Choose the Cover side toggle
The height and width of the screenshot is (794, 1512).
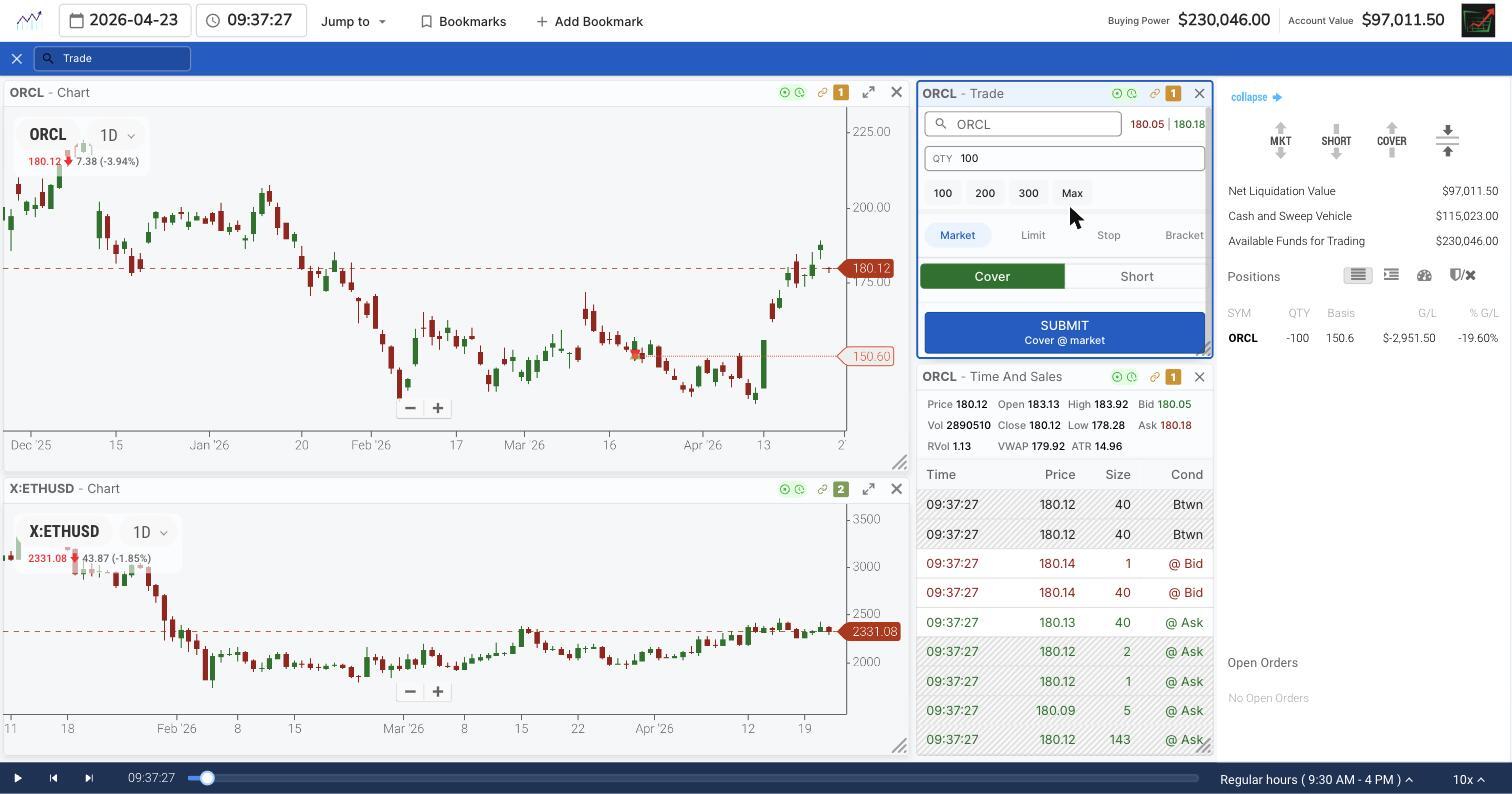click(992, 276)
